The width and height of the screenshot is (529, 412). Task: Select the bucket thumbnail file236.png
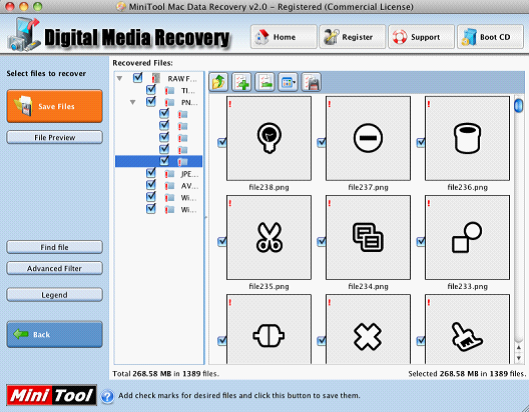[467, 138]
